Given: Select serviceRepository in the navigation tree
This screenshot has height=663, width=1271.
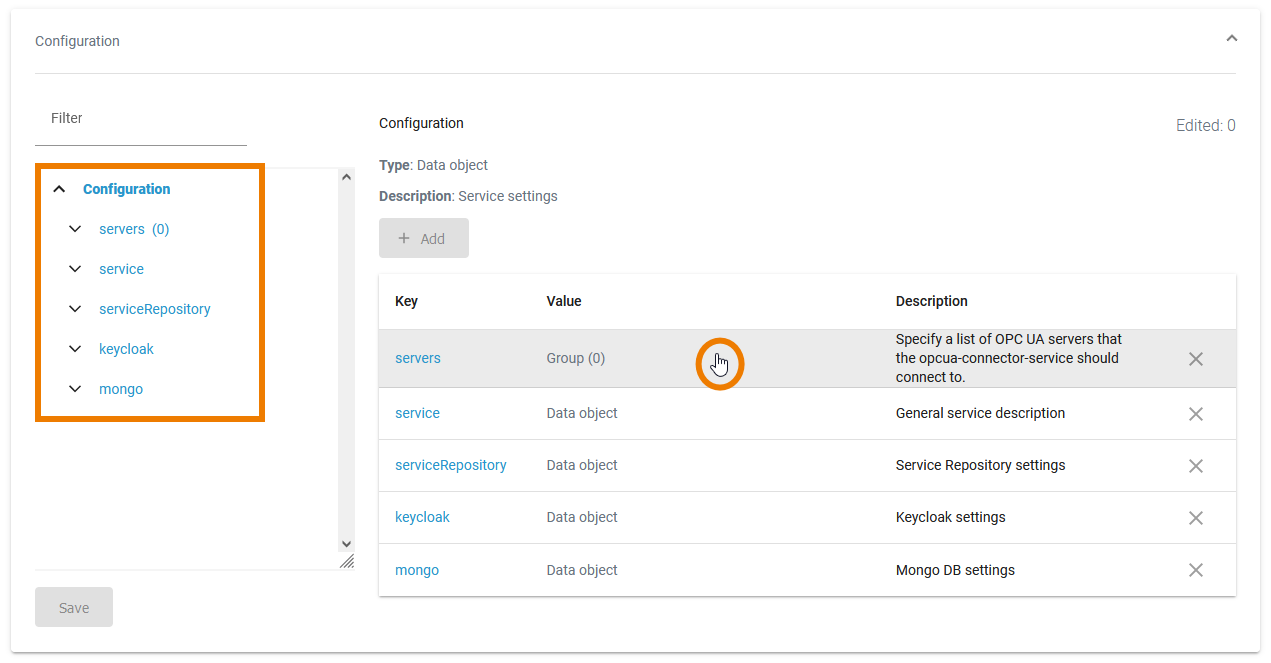Looking at the screenshot, I should 154,308.
